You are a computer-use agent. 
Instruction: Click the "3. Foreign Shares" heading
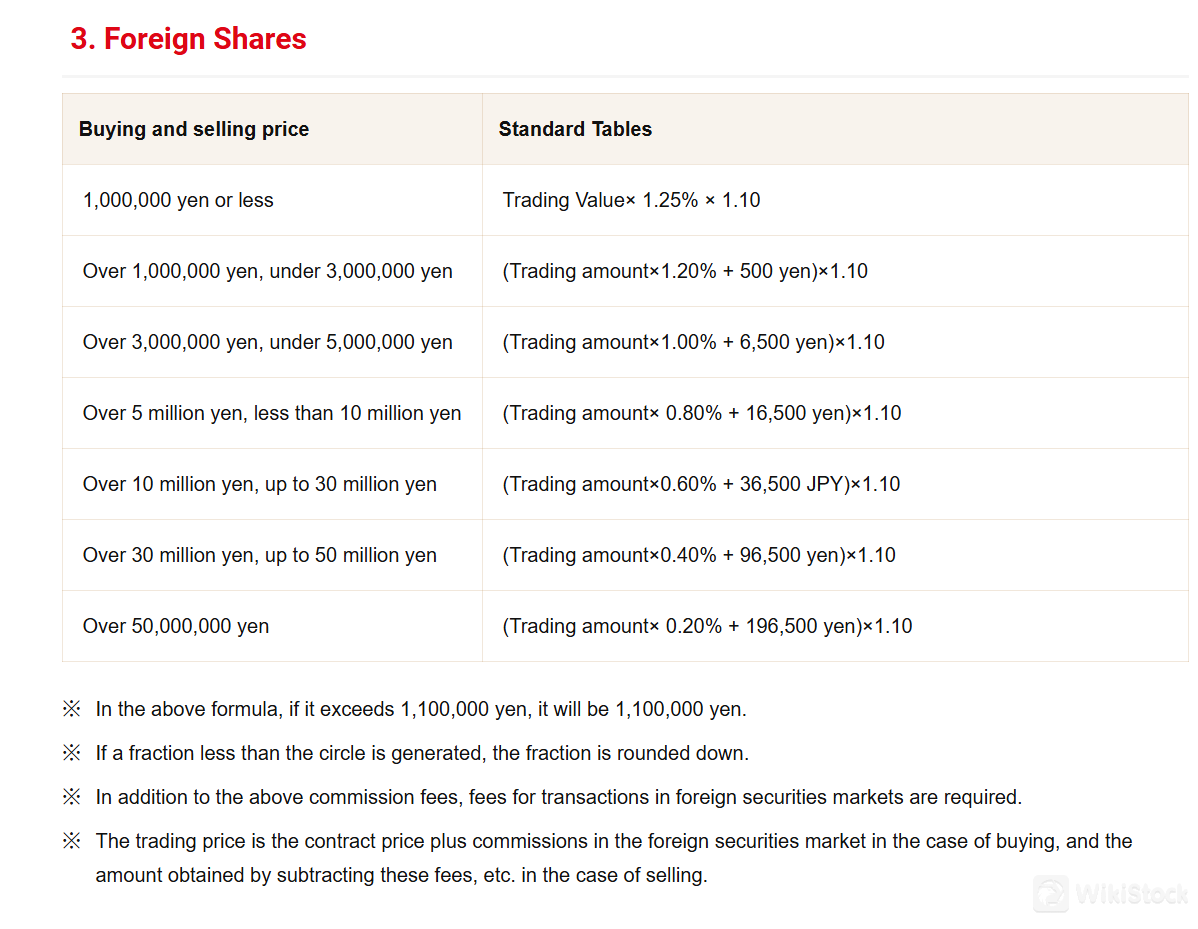[x=188, y=39]
